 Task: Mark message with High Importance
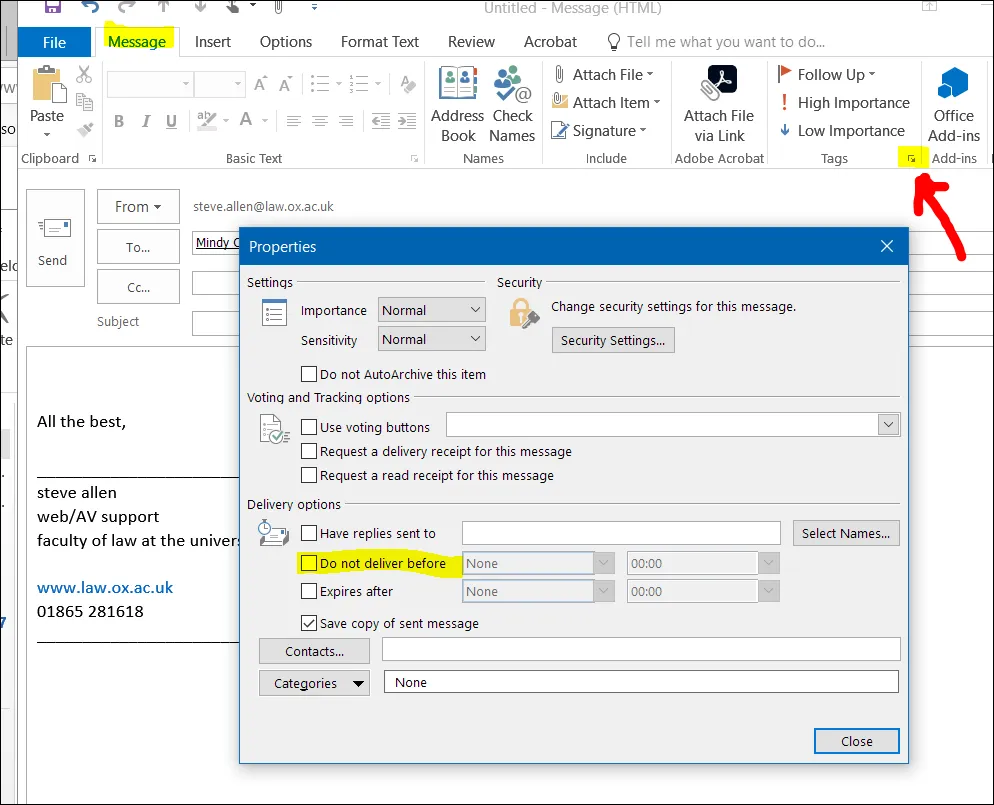845,102
